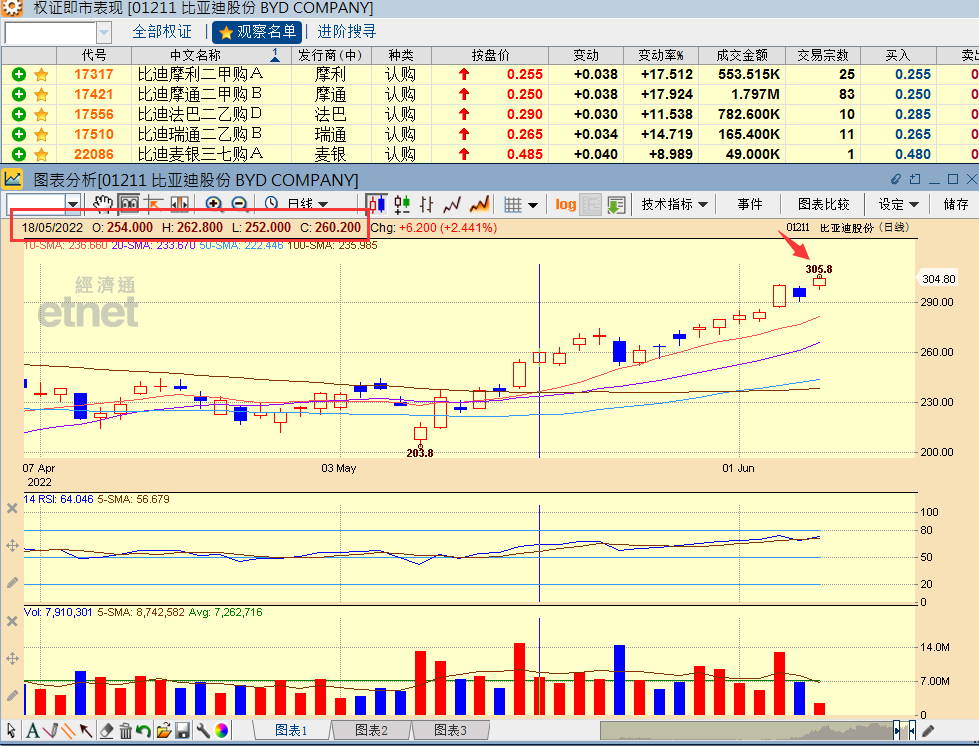Select the orange parallel lines tool

coord(67,730)
